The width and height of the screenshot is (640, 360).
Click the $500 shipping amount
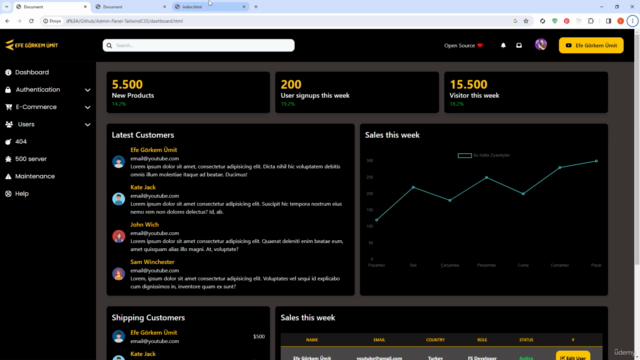click(259, 337)
